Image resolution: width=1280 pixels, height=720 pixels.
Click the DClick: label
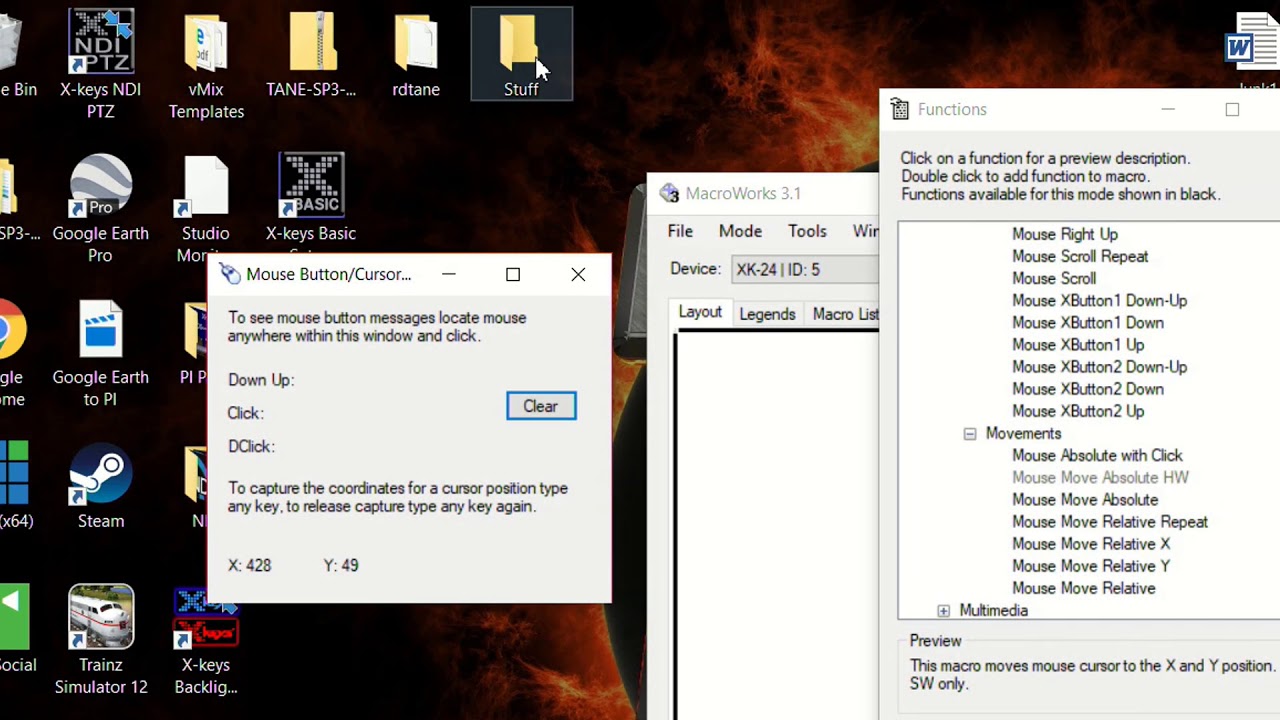[251, 446]
